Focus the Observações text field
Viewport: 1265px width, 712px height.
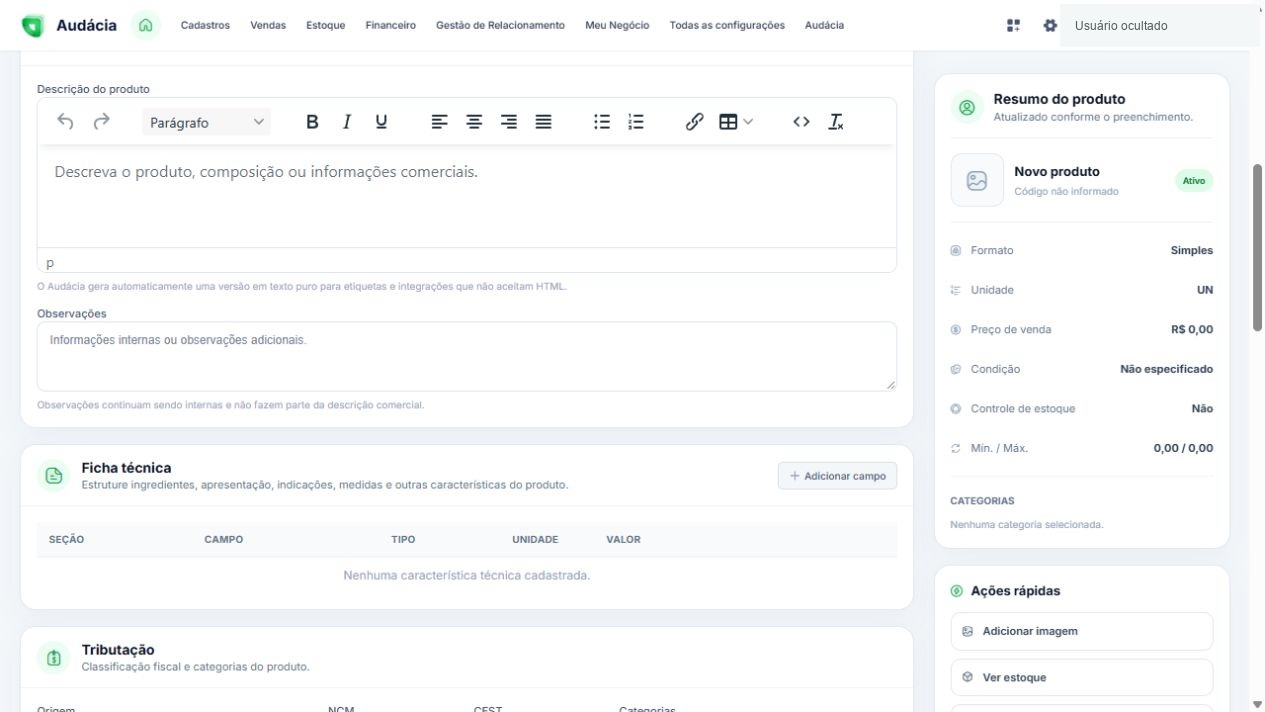pos(467,356)
